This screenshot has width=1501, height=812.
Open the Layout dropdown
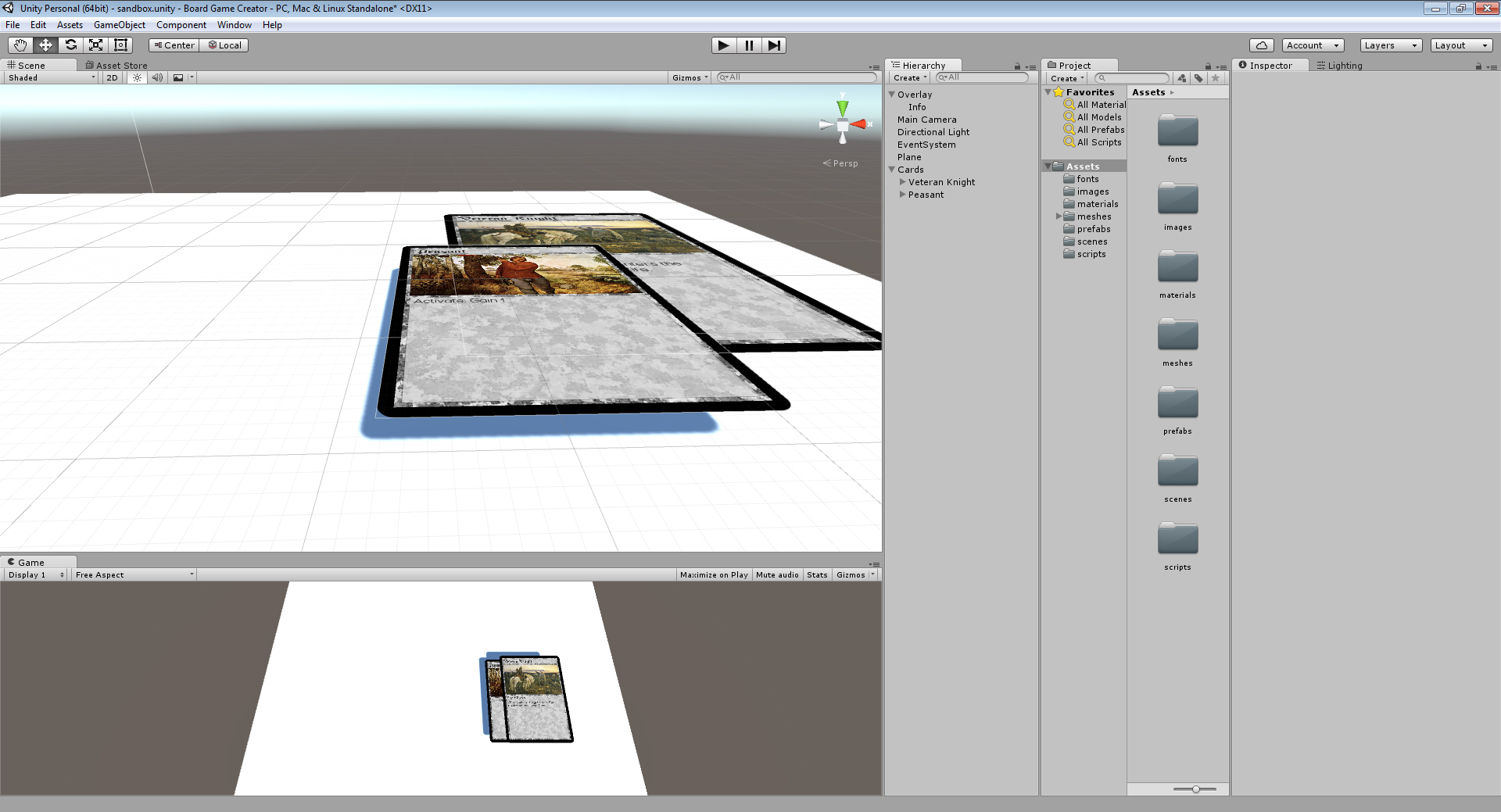pos(1462,45)
